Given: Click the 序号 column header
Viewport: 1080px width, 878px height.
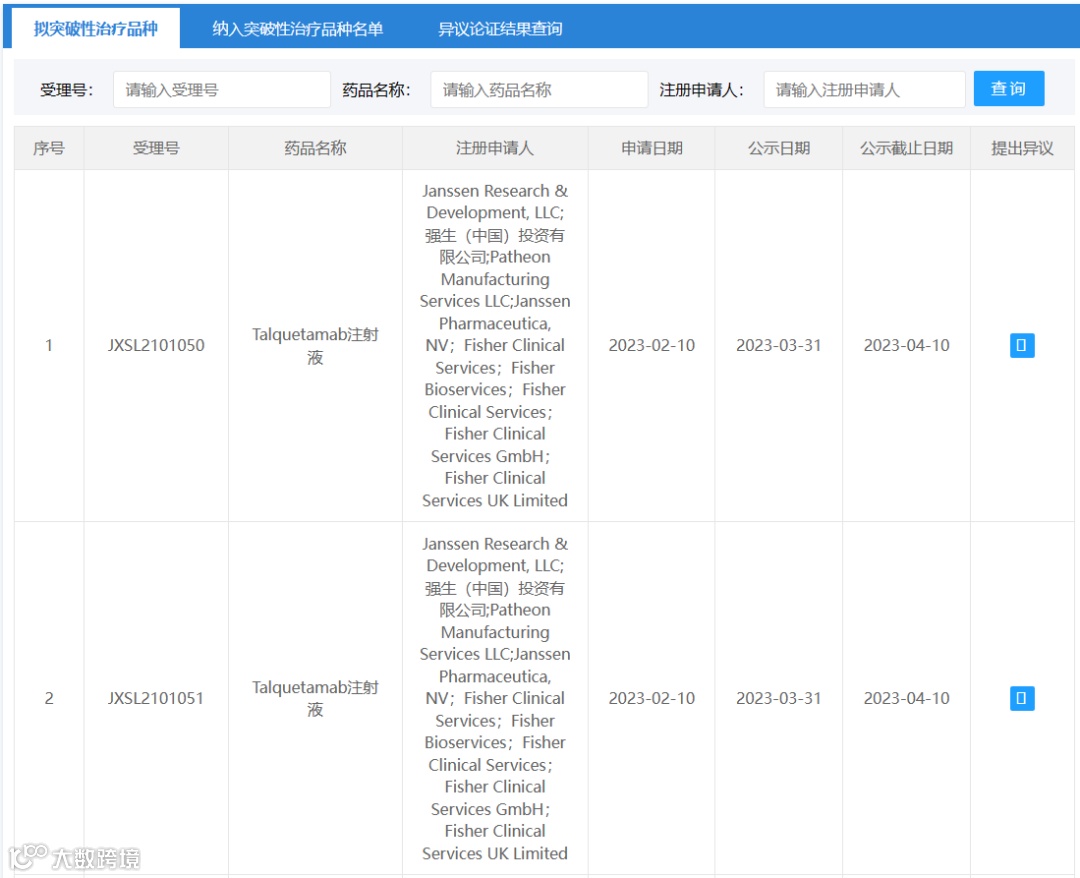Looking at the screenshot, I should [x=49, y=148].
